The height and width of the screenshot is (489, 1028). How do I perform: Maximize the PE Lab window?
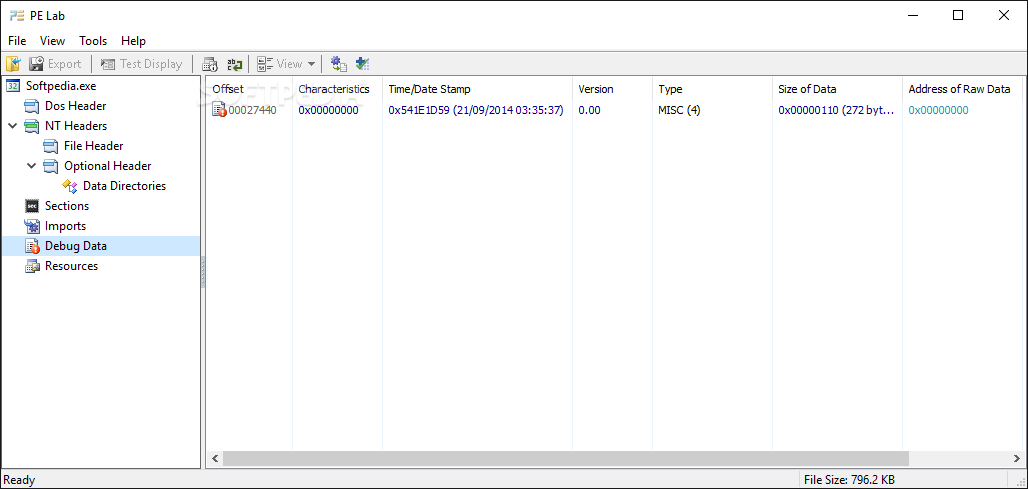[x=958, y=16]
